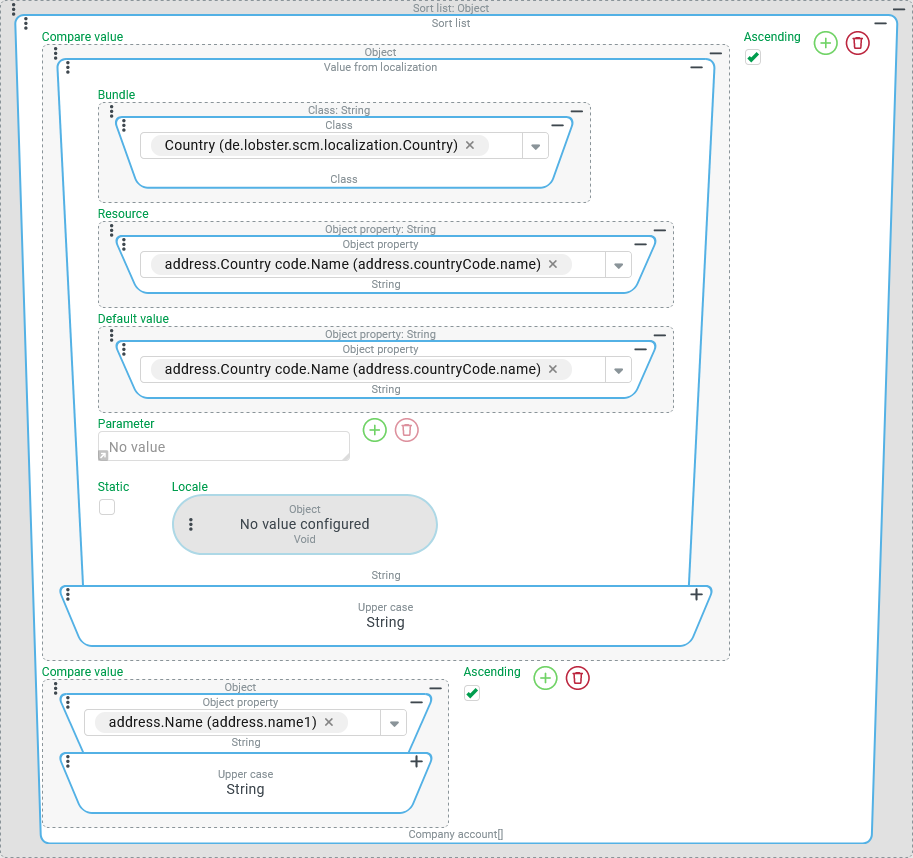The height and width of the screenshot is (858, 913).
Task: Delete the second Compare value entry
Action: 577,678
